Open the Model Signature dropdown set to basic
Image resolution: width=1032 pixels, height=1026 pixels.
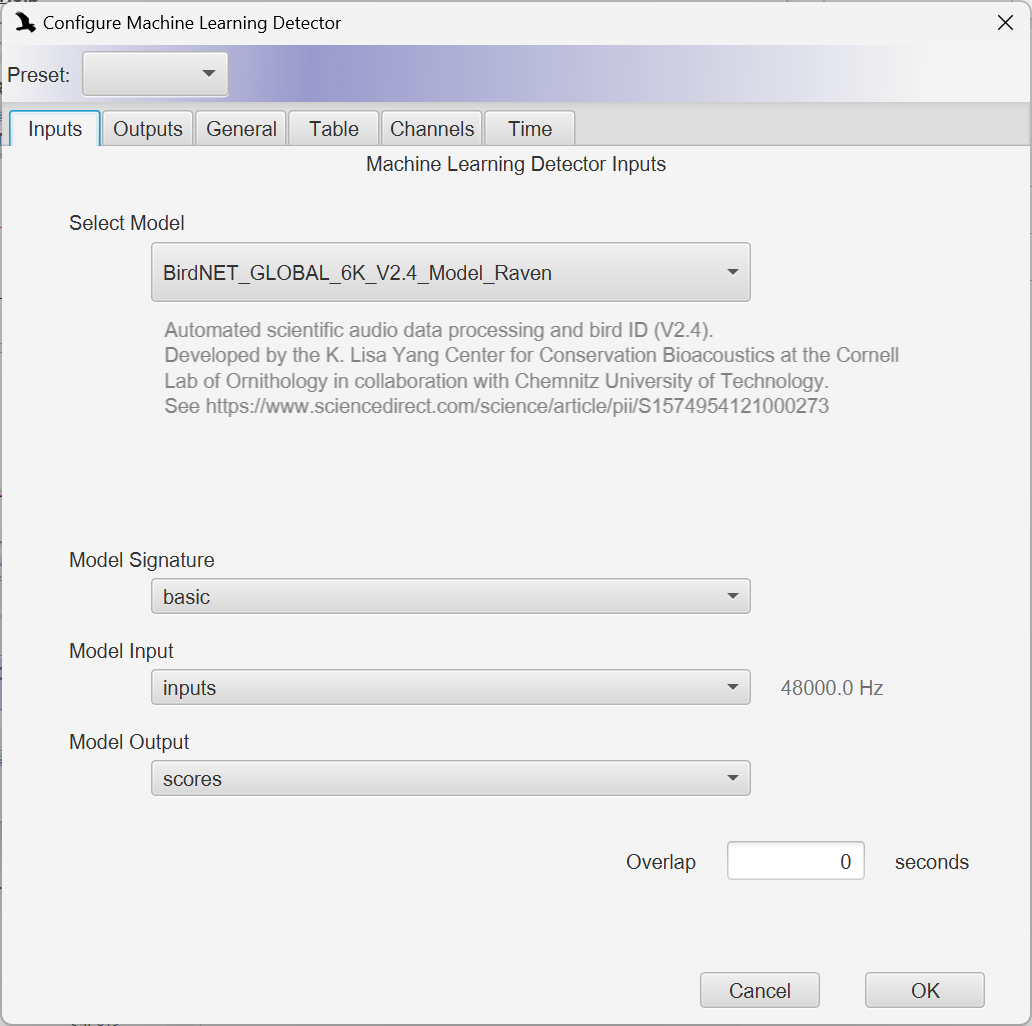451,596
